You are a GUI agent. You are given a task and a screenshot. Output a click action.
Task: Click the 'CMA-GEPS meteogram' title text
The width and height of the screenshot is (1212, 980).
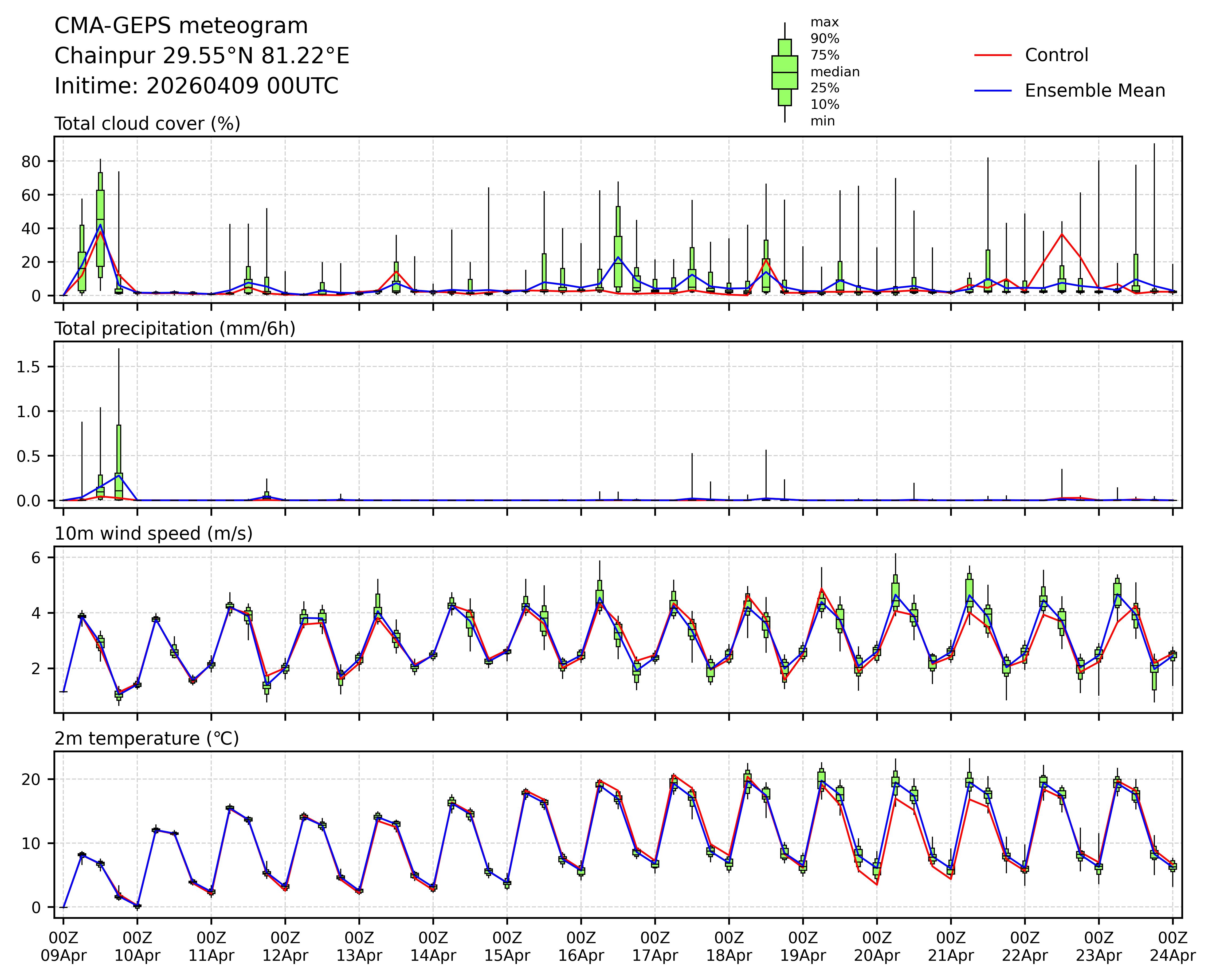pyautogui.click(x=181, y=26)
